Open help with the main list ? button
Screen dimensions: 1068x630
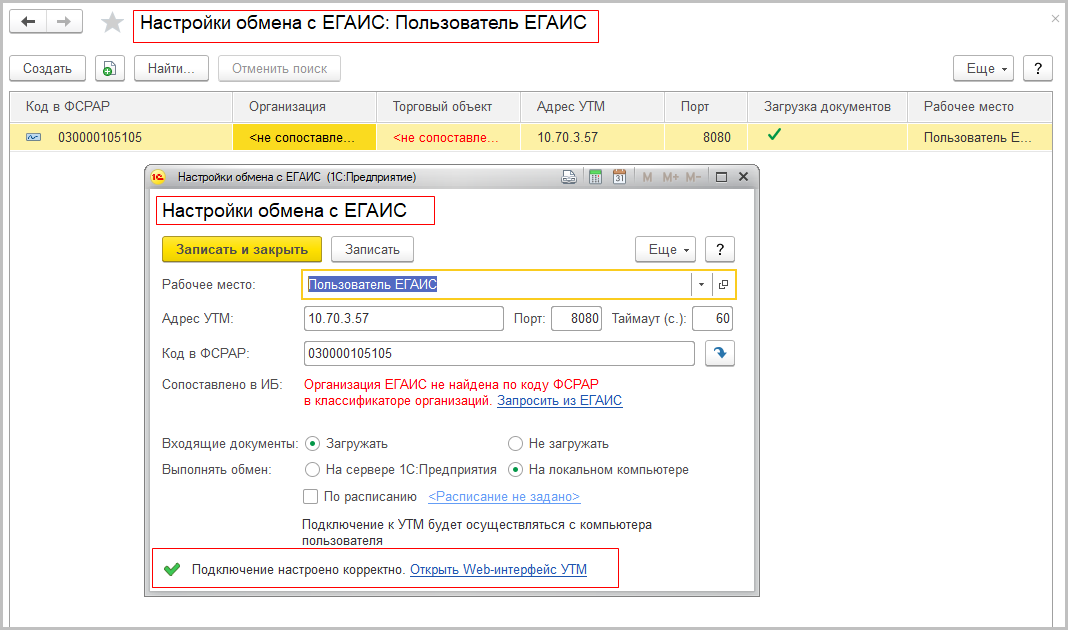click(x=1038, y=68)
